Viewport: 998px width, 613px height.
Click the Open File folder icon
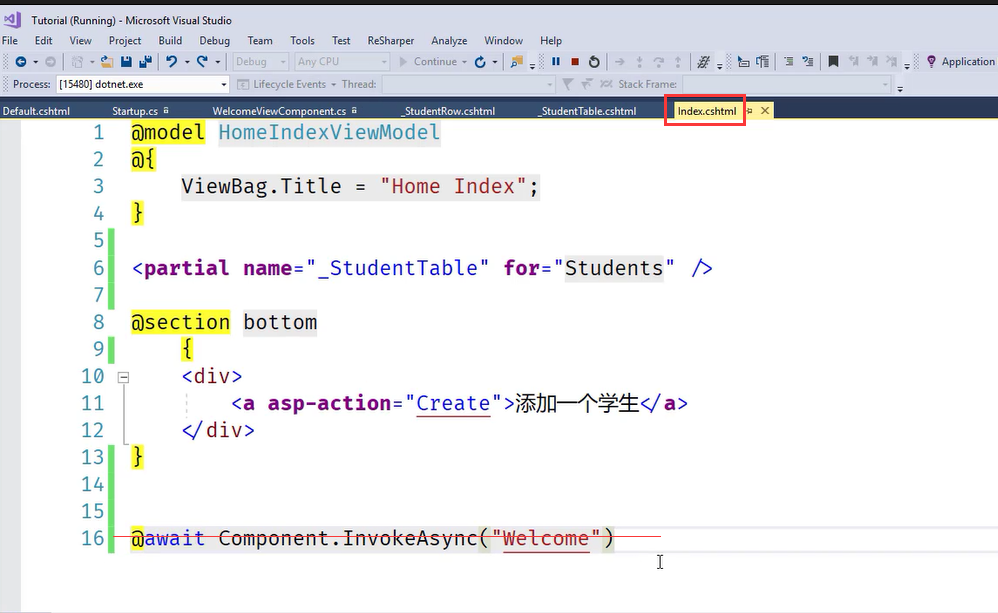point(107,62)
